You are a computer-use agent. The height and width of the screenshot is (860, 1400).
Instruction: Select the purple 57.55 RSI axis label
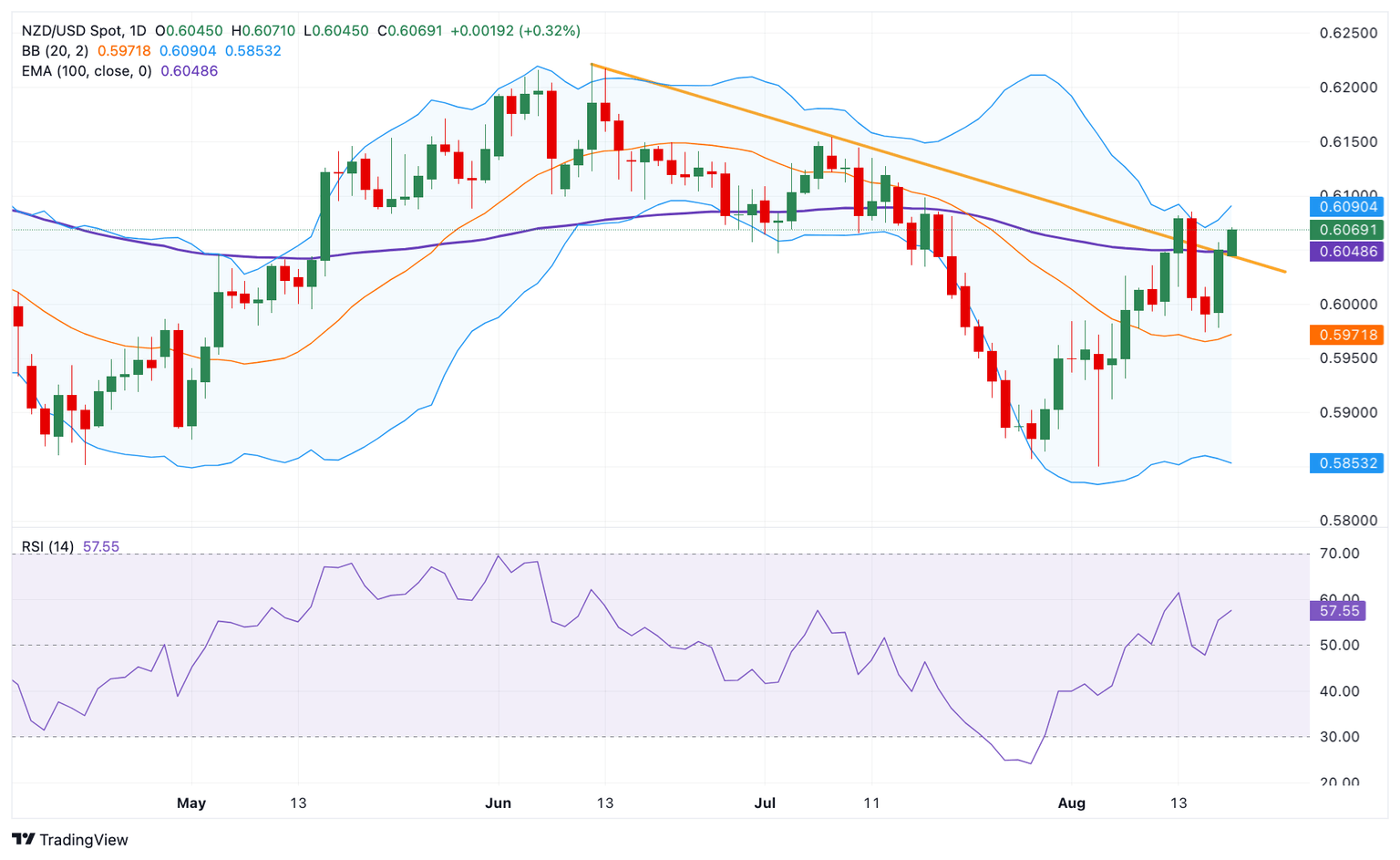pos(1338,611)
